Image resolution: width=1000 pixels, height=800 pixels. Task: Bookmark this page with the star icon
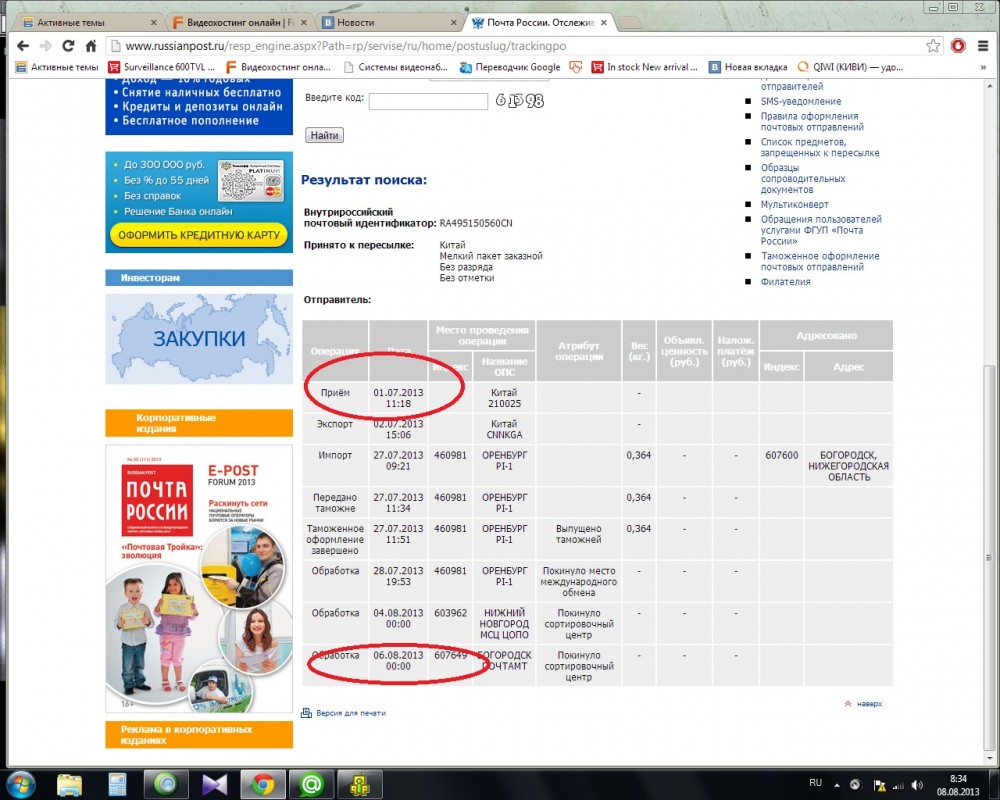[x=932, y=46]
